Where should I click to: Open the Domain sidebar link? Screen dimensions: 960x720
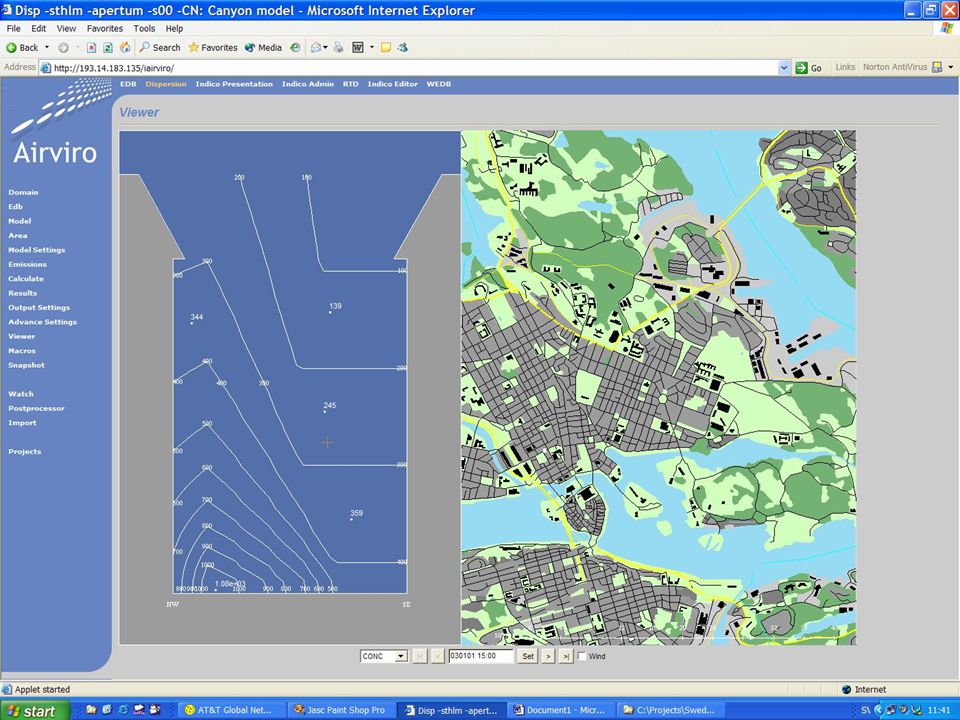(x=23, y=192)
